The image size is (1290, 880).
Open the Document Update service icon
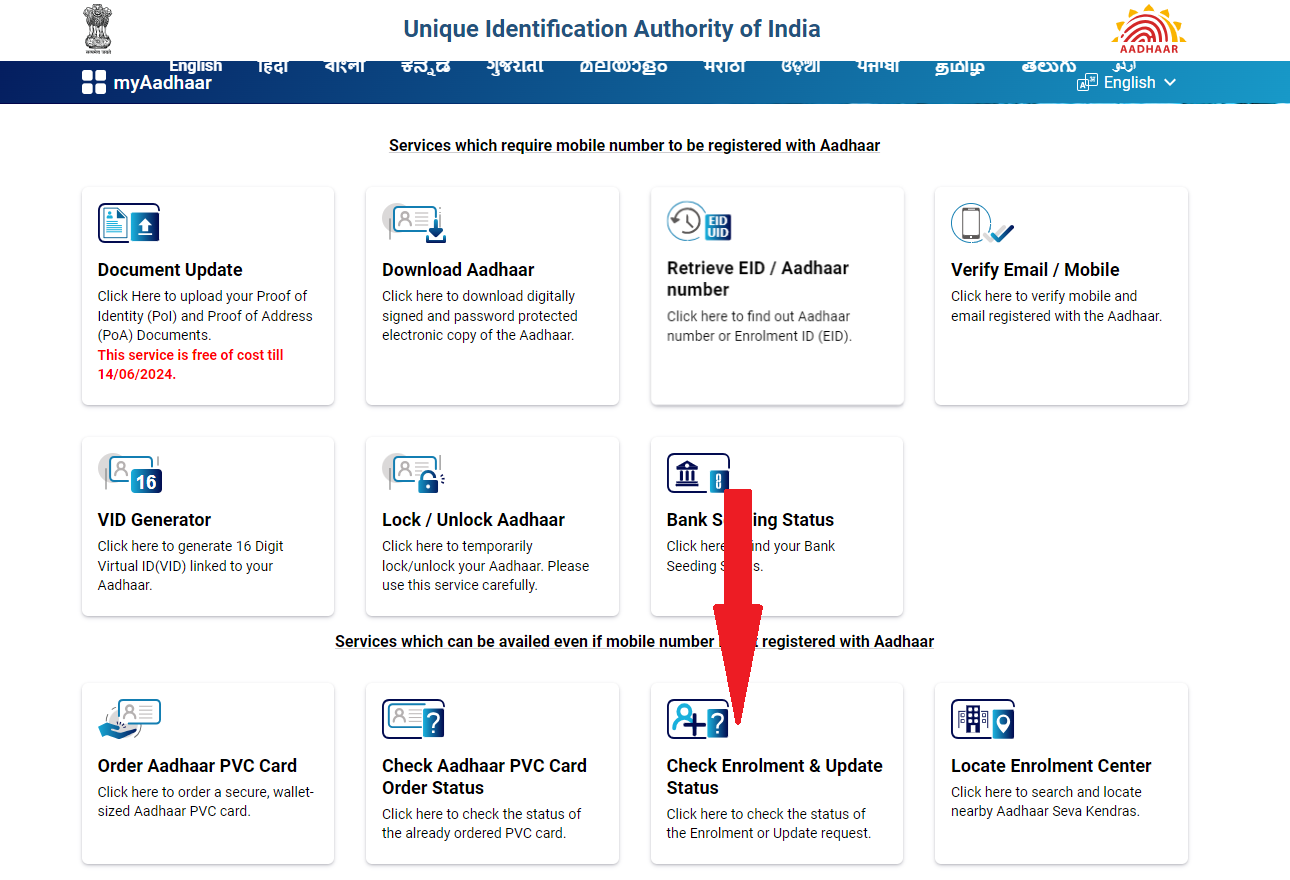(x=128, y=222)
